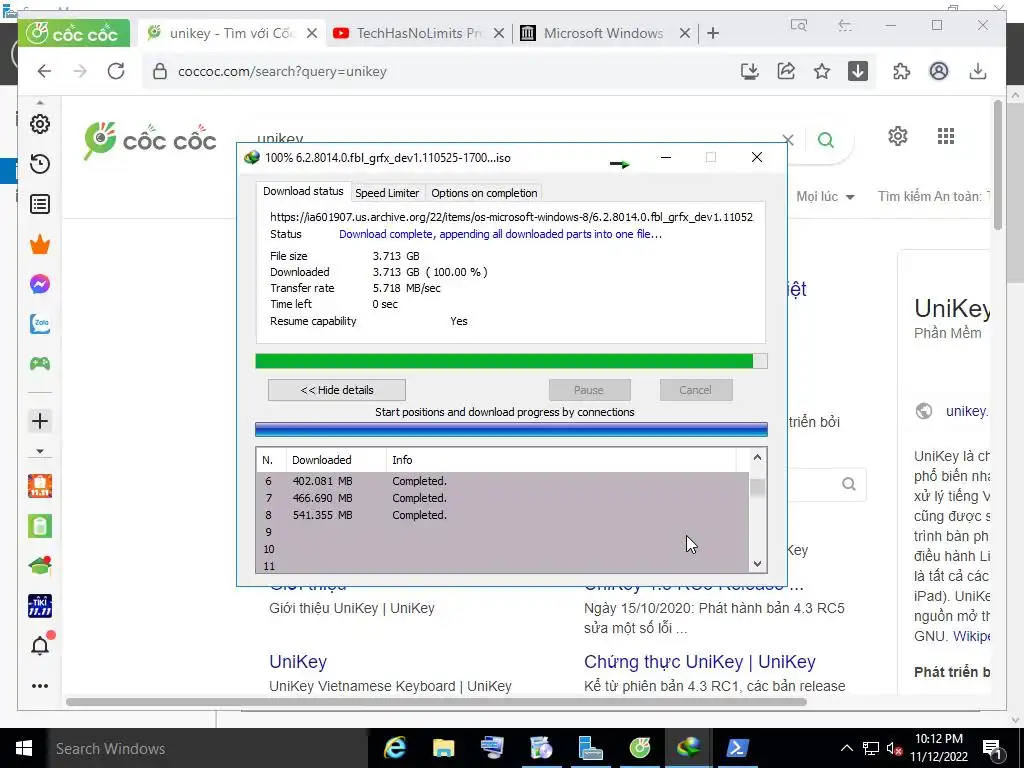Open the extensions puzzle icon
The height and width of the screenshot is (768, 1024).
tap(902, 71)
